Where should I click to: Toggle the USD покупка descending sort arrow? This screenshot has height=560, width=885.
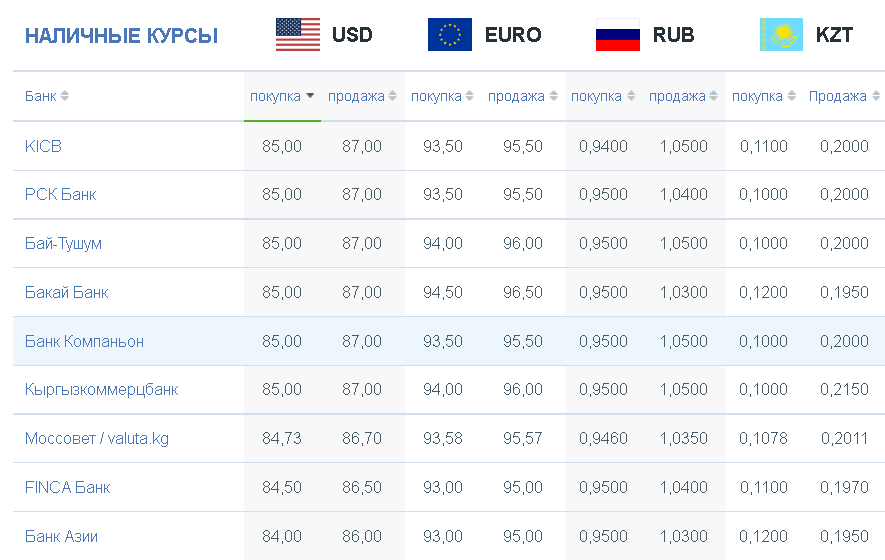[310, 96]
